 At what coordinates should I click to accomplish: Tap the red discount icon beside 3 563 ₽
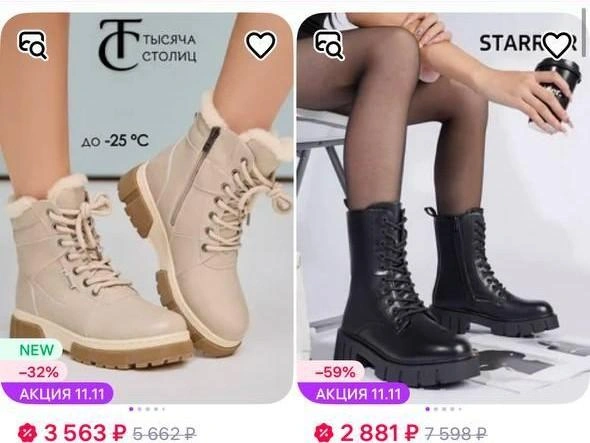[28, 433]
